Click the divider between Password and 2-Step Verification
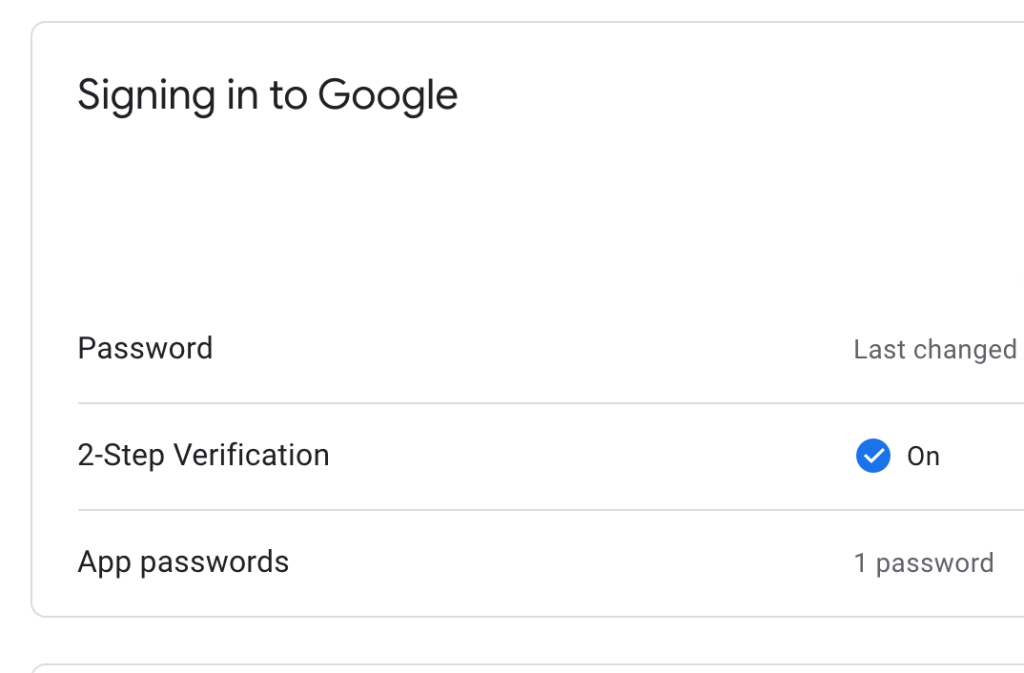Screen dimensions: 1024x673 pos(500,403)
